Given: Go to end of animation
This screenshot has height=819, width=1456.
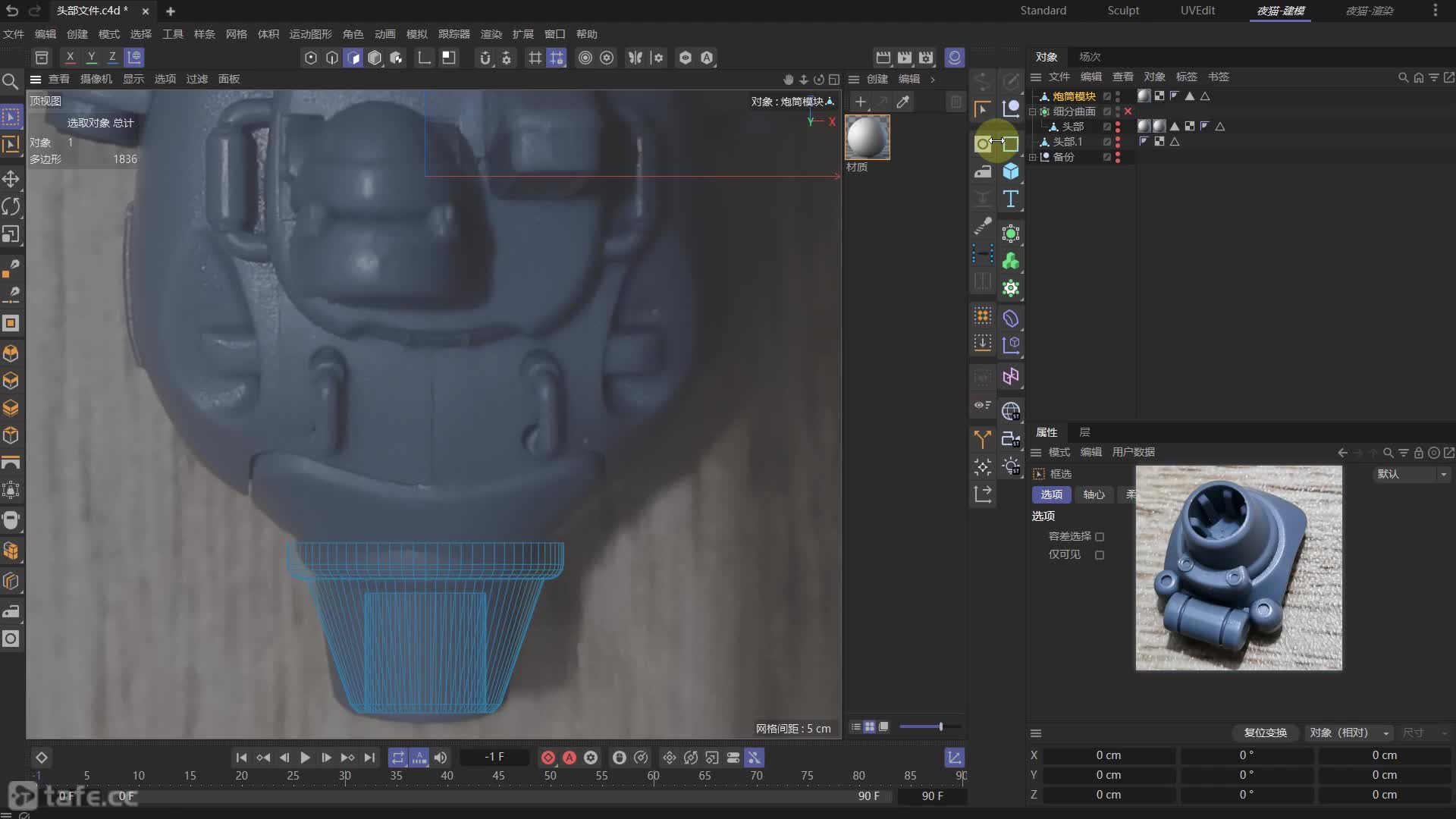Looking at the screenshot, I should tap(369, 758).
